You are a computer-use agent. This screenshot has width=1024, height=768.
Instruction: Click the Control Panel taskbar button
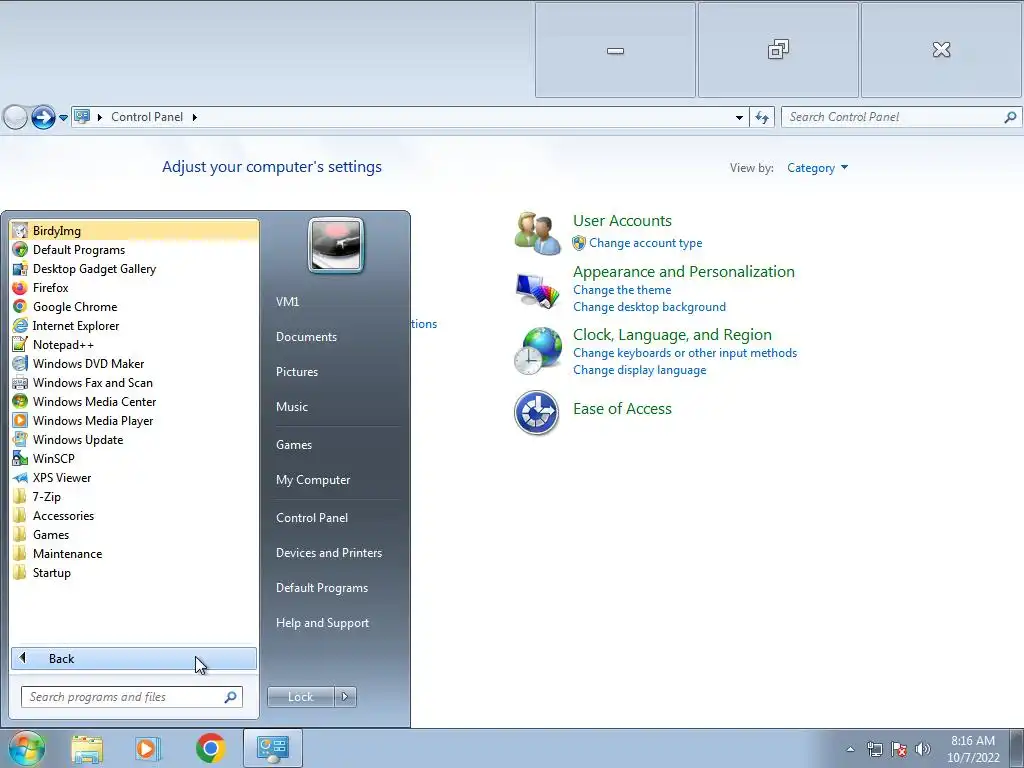272,748
